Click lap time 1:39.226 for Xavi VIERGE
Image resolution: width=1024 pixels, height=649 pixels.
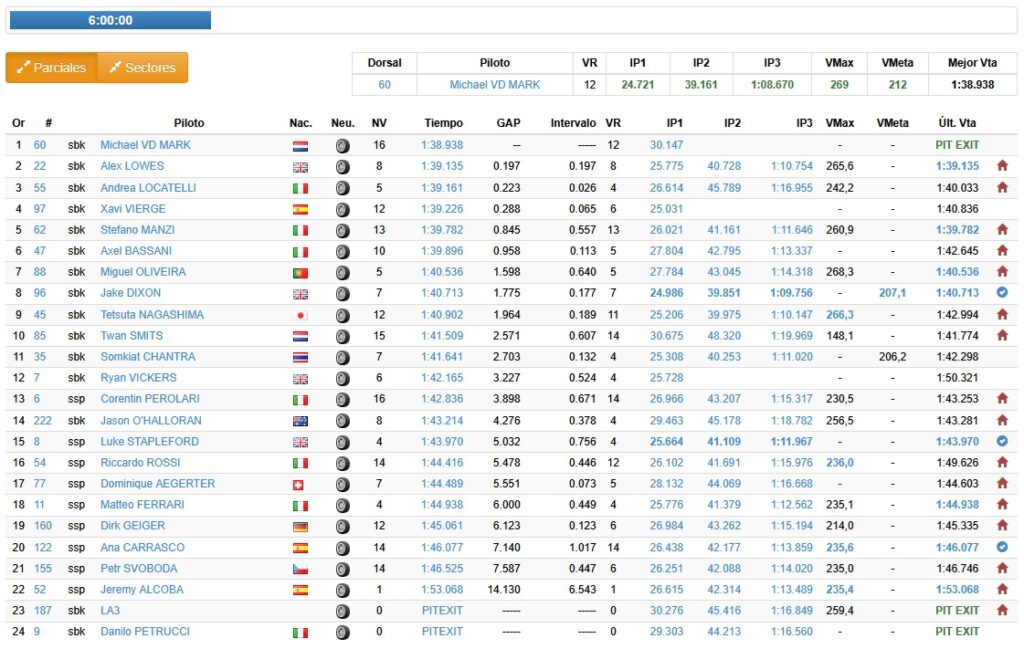442,209
